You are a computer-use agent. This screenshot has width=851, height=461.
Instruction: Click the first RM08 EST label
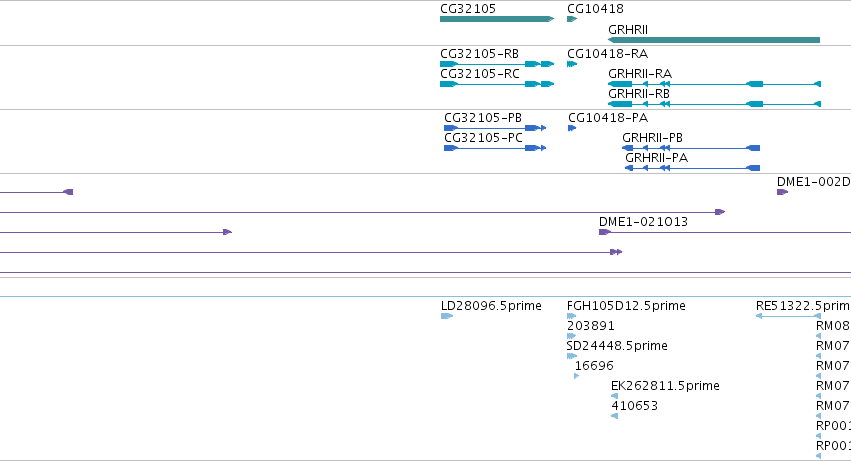pyautogui.click(x=833, y=326)
